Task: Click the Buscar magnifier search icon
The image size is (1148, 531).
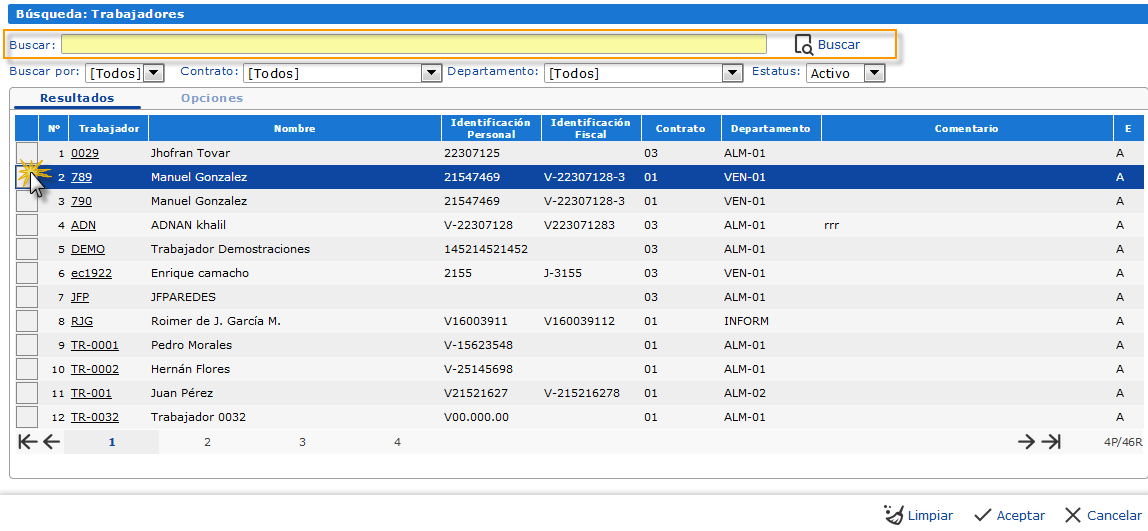Action: (803, 45)
